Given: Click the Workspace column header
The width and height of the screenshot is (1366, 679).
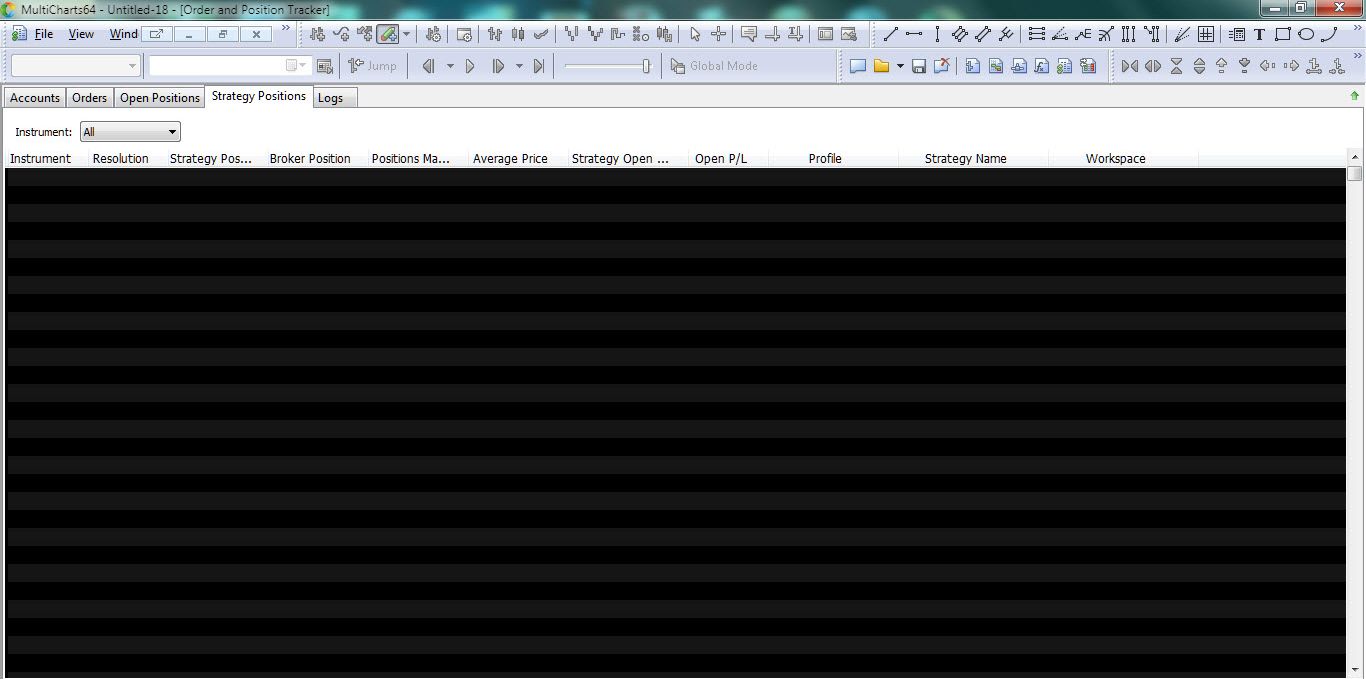Looking at the screenshot, I should pos(1116,159).
